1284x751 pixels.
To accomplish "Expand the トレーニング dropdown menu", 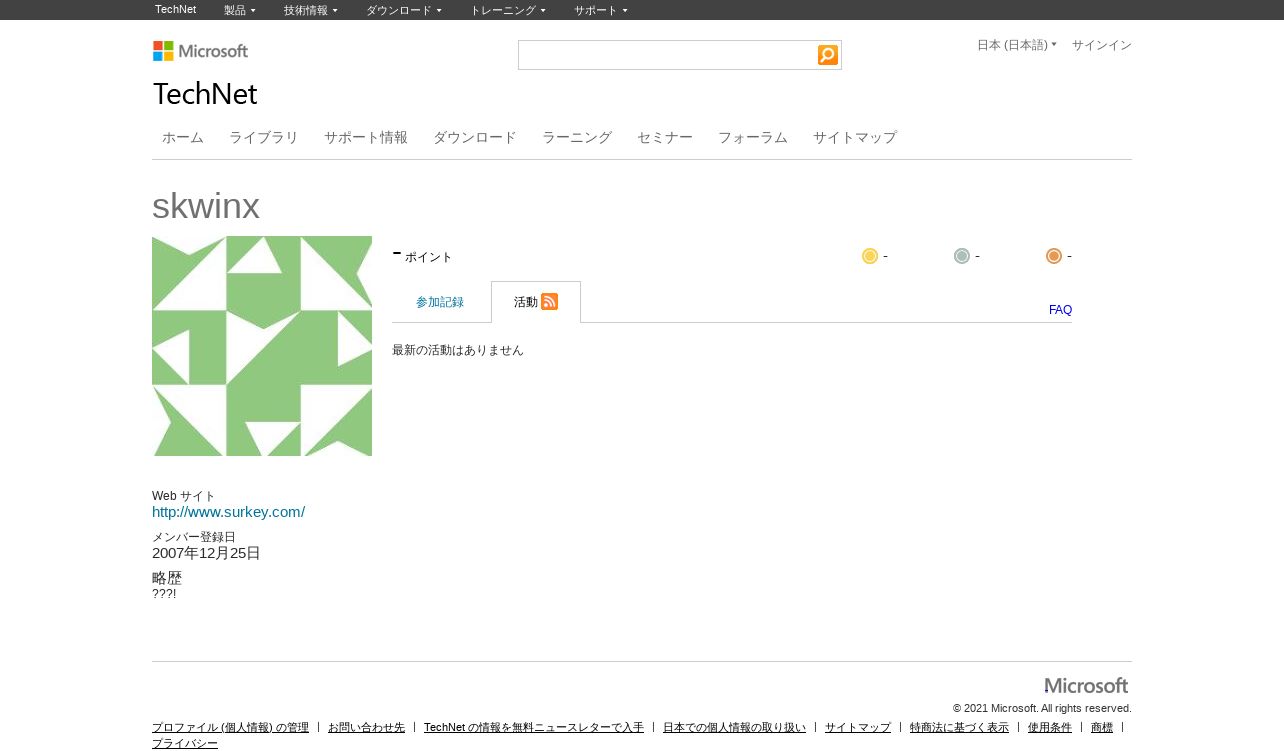I will click(508, 10).
